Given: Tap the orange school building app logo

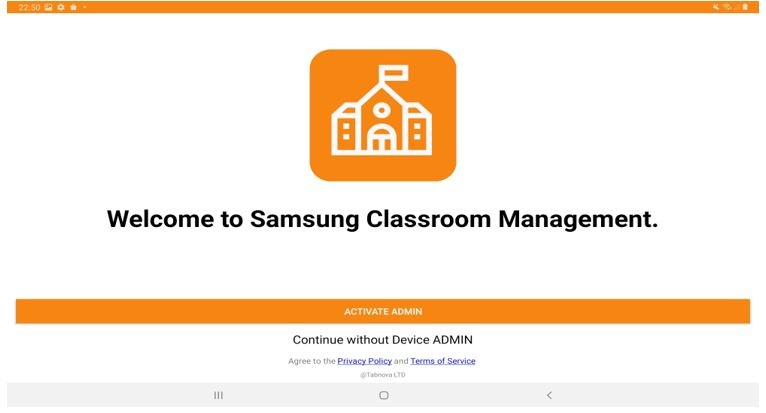Looking at the screenshot, I should click(383, 115).
